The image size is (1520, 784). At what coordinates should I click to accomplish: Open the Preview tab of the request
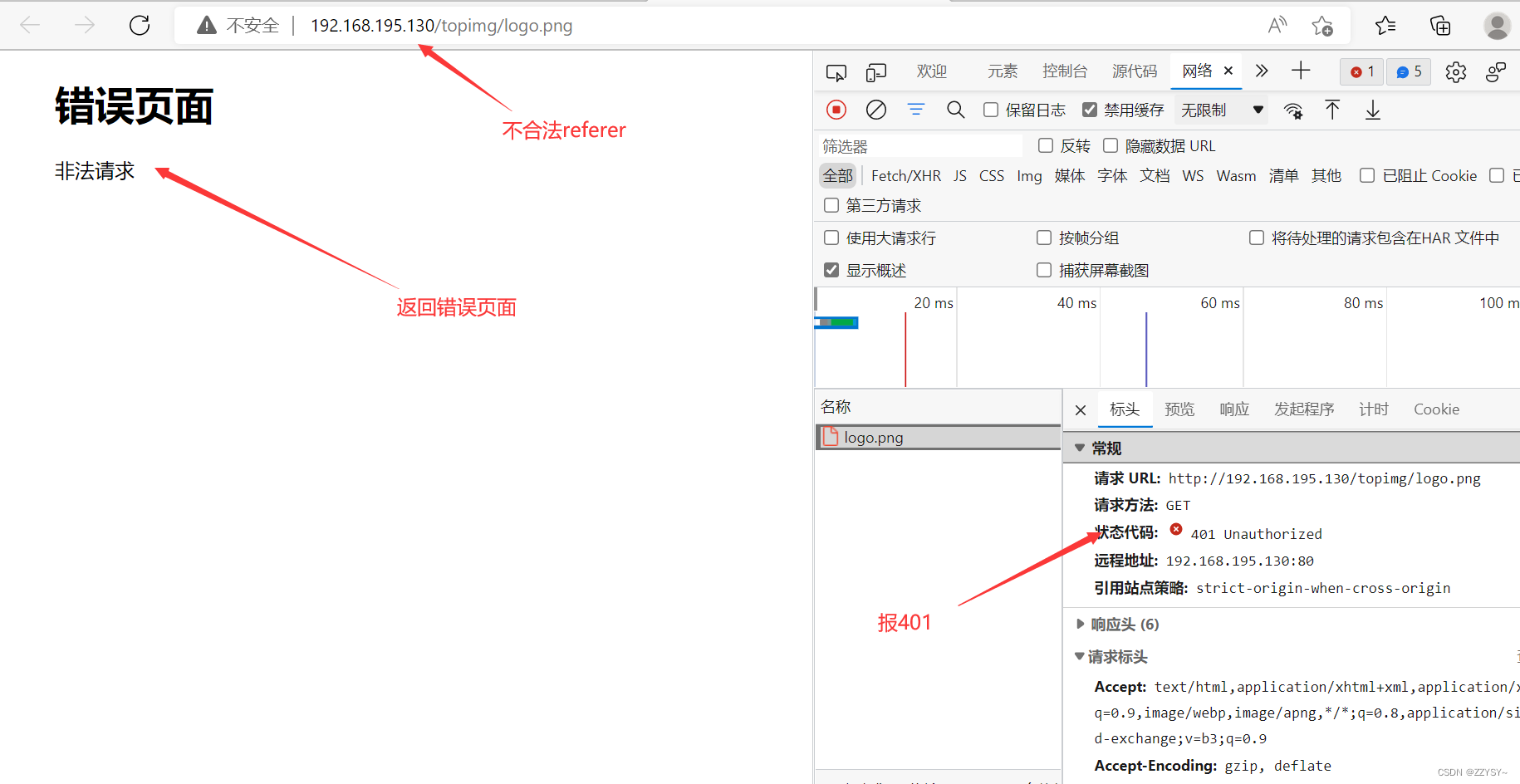[x=1179, y=409]
